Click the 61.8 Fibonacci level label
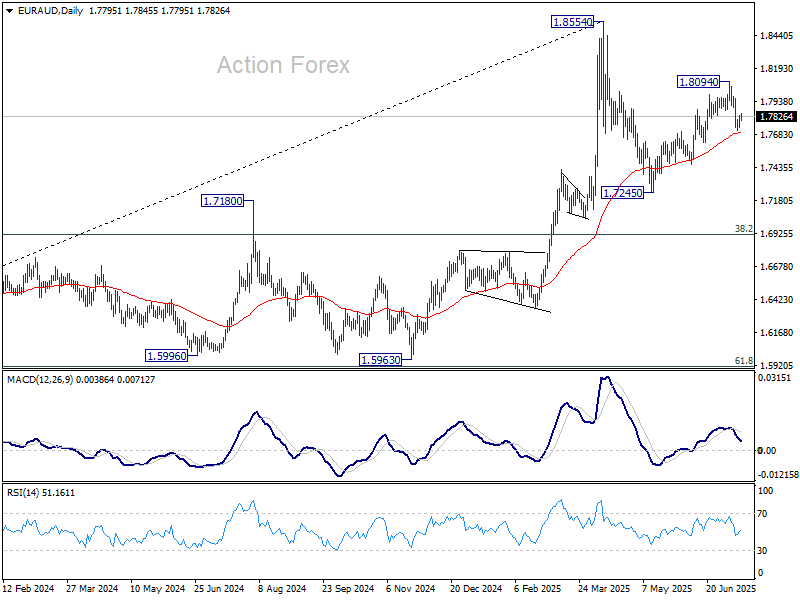Viewport: 800px width, 600px height. [x=743, y=361]
